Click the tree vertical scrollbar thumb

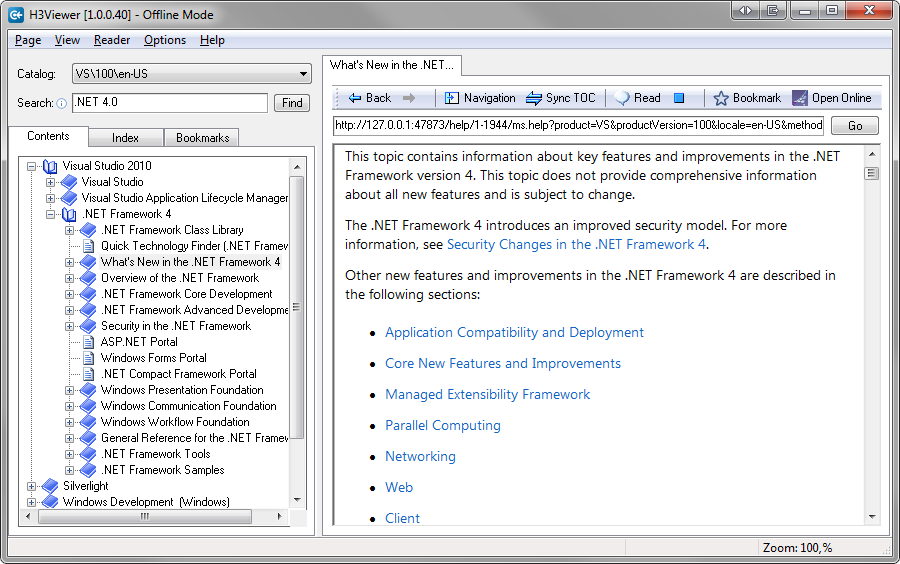tap(297, 308)
